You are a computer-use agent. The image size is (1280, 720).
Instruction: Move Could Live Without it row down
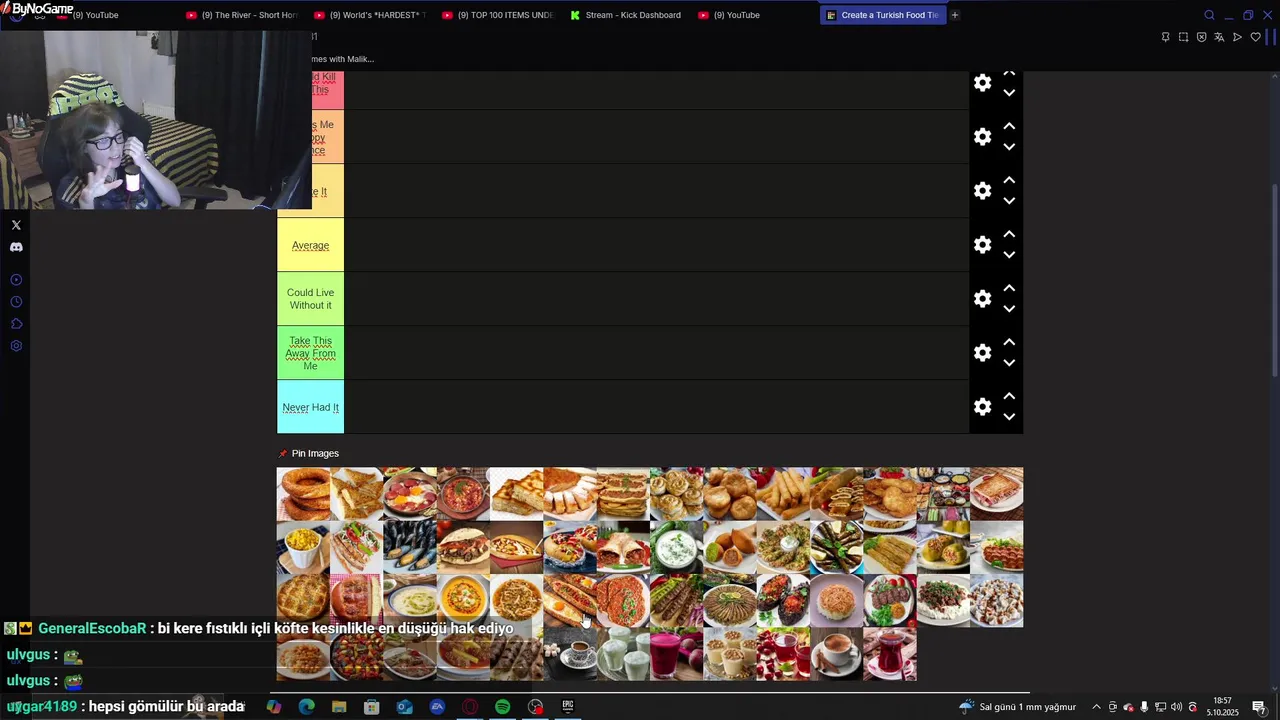coord(1009,309)
